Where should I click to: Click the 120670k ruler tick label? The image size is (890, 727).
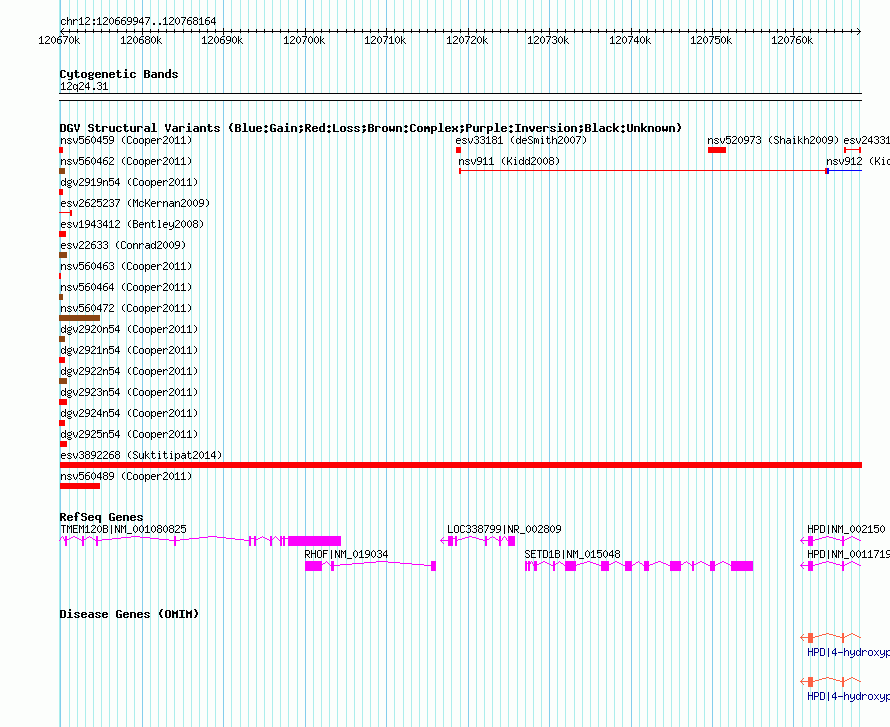59,40
